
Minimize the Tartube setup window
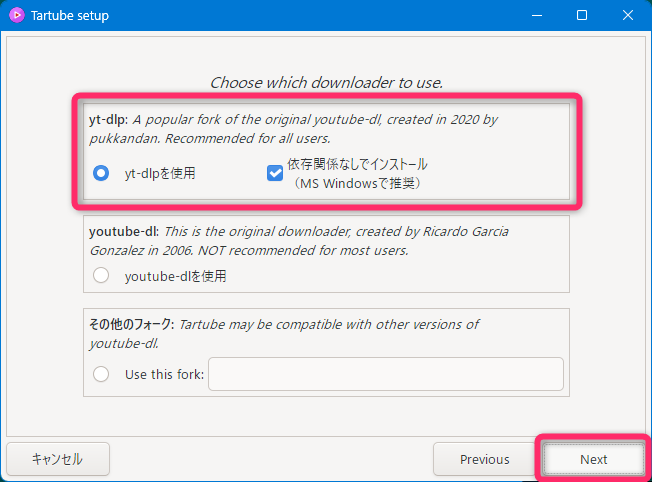[538, 16]
